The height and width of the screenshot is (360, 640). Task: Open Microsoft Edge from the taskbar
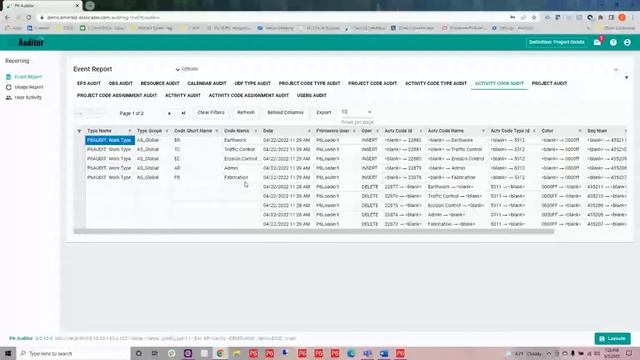click(x=351, y=353)
